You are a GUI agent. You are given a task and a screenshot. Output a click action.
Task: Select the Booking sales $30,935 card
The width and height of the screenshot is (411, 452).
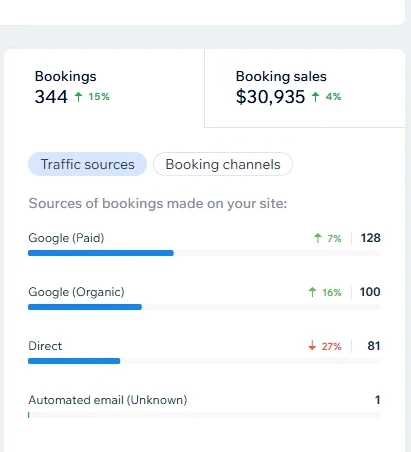[x=305, y=88]
